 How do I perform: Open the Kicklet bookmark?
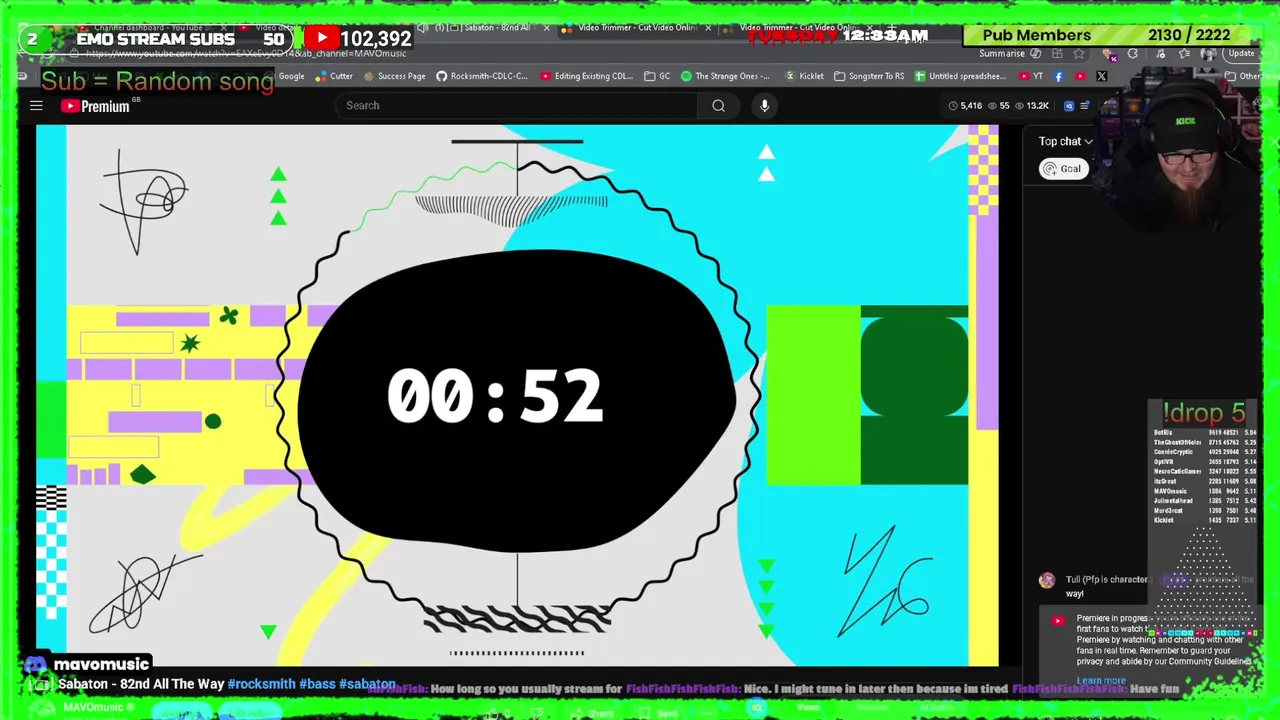[x=805, y=76]
